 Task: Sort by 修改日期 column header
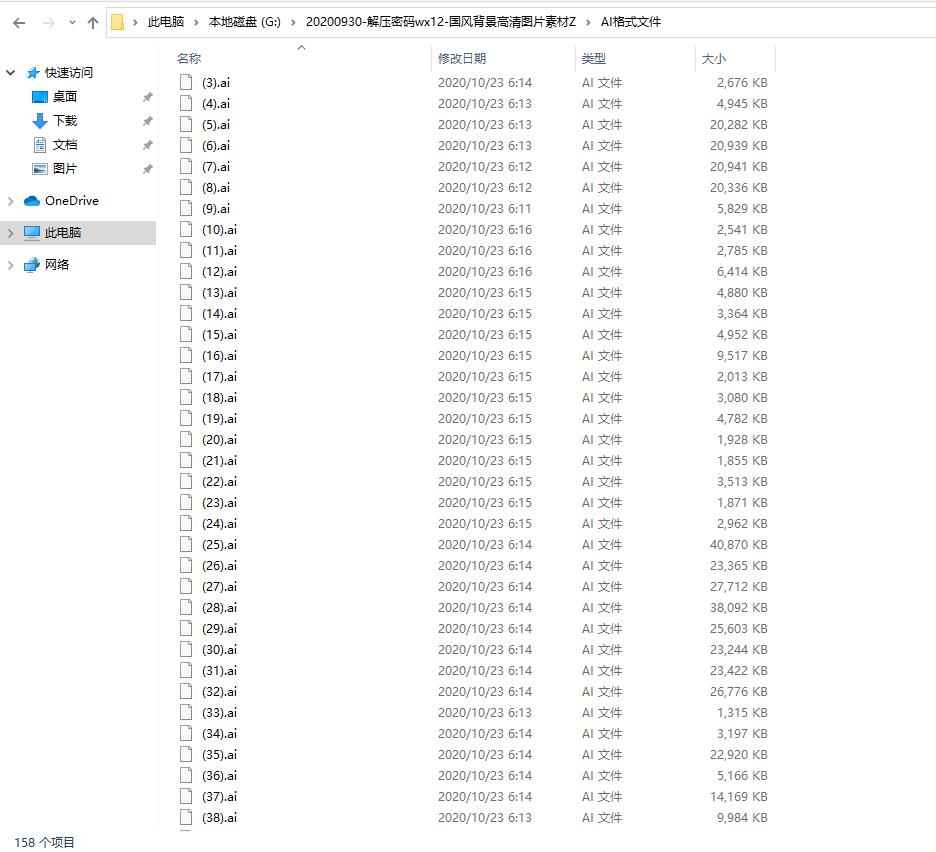click(x=461, y=59)
